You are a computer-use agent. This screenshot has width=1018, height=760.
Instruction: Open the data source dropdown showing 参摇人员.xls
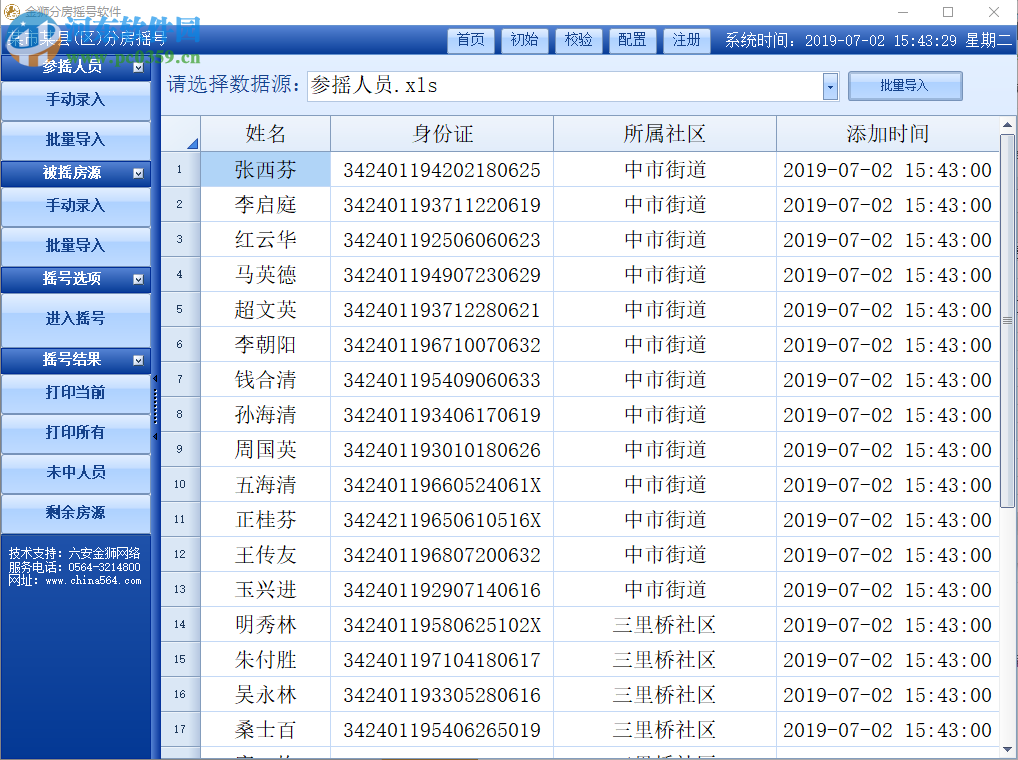point(828,87)
